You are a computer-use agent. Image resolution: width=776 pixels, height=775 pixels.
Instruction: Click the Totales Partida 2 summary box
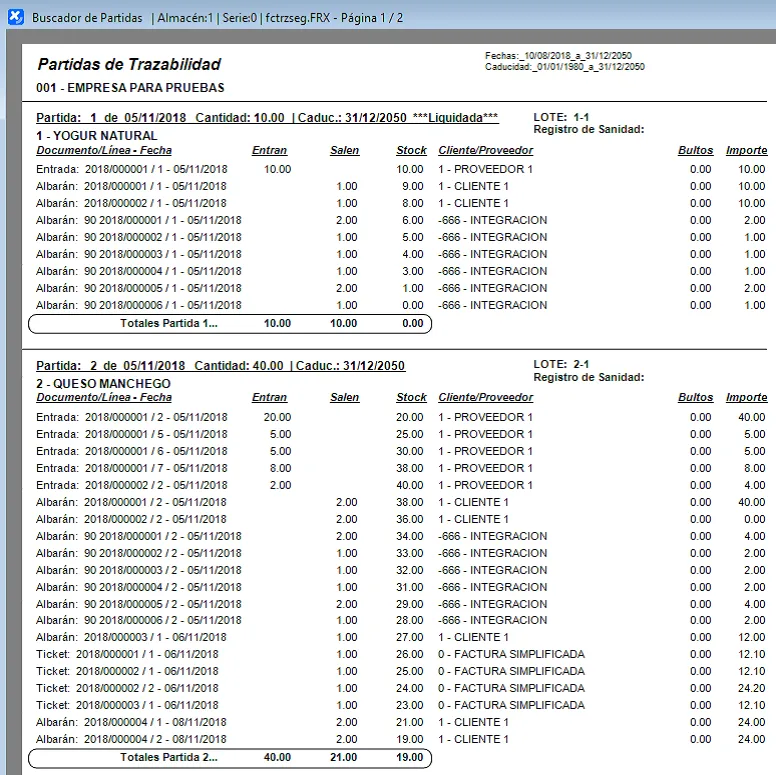[230, 758]
